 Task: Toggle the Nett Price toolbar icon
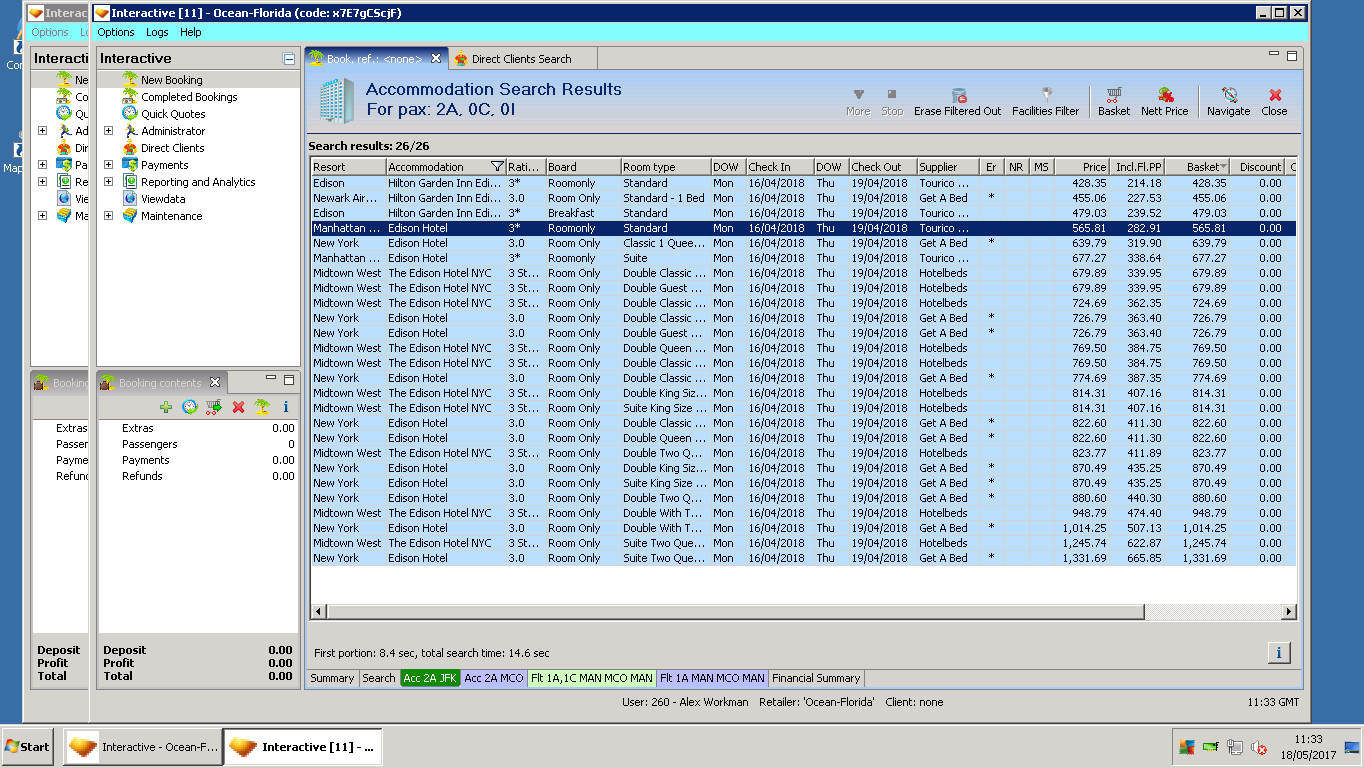(x=1165, y=96)
